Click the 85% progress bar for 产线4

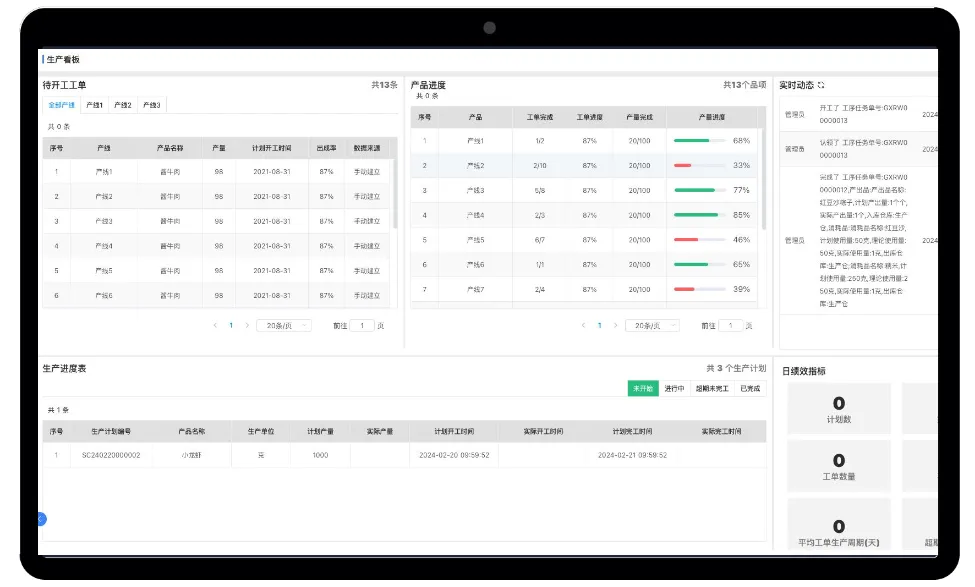pyautogui.click(x=700, y=215)
